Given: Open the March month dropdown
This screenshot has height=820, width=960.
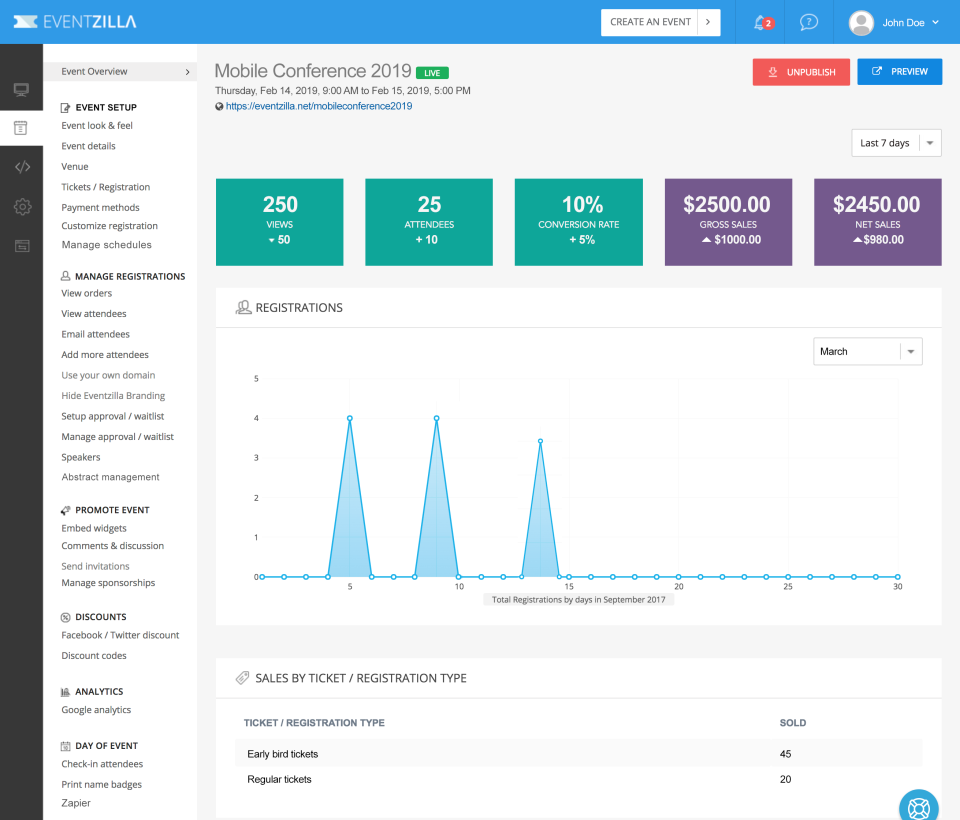Looking at the screenshot, I should pyautogui.click(x=868, y=352).
